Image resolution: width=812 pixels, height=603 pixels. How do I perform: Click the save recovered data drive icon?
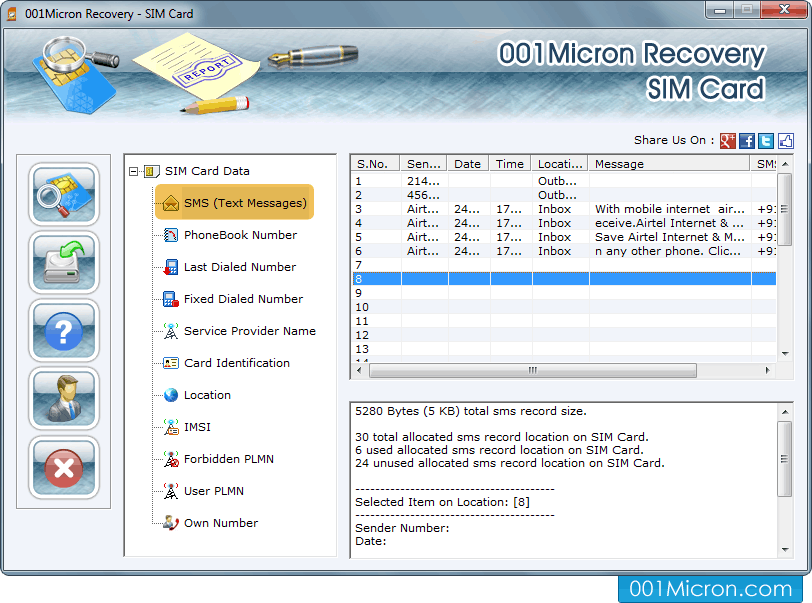pyautogui.click(x=64, y=262)
